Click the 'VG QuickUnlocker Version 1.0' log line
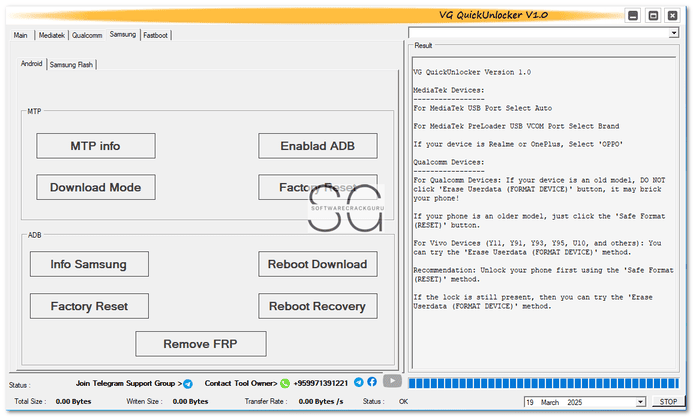 point(472,72)
